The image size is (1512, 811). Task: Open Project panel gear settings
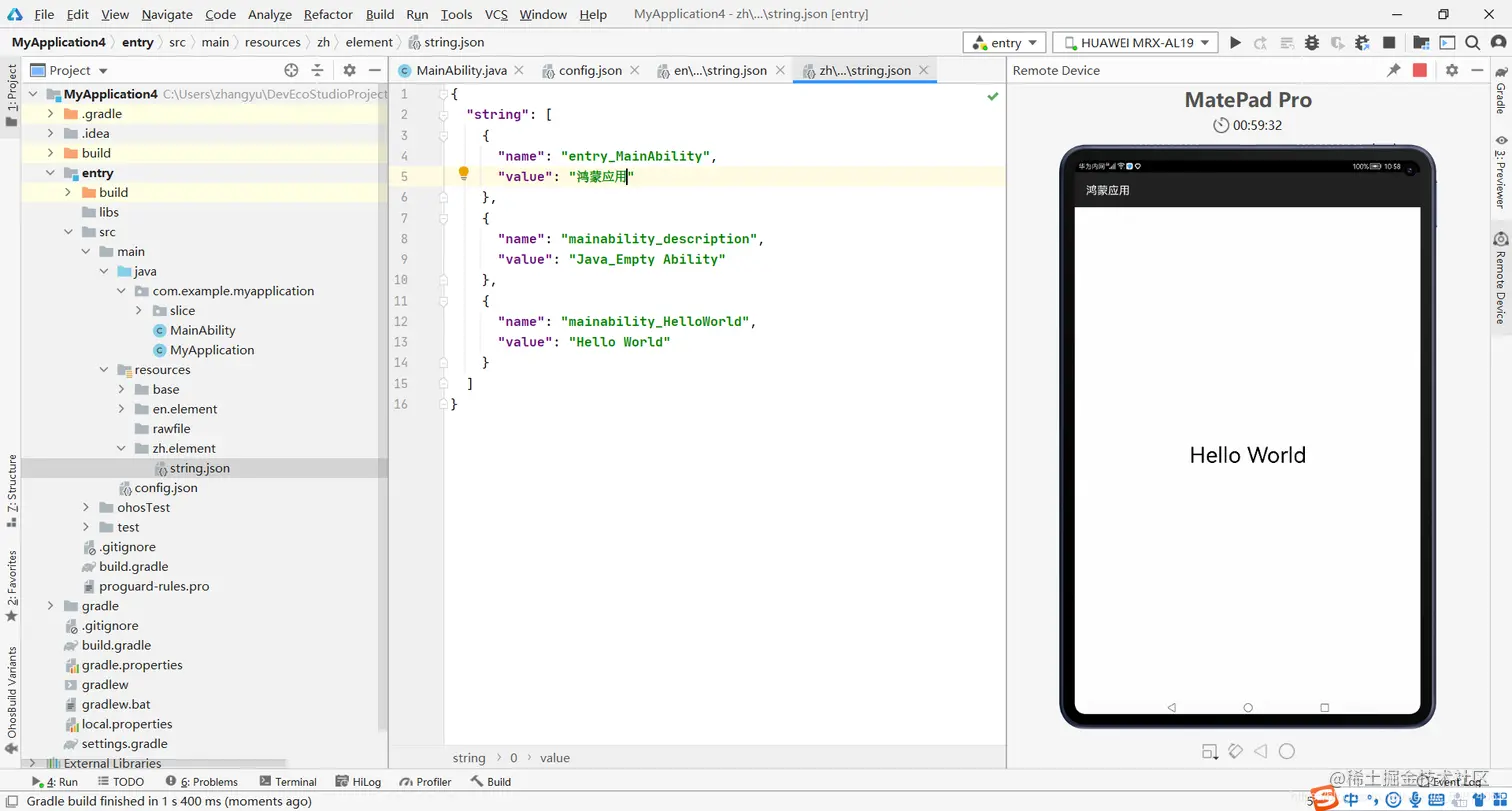(x=349, y=70)
